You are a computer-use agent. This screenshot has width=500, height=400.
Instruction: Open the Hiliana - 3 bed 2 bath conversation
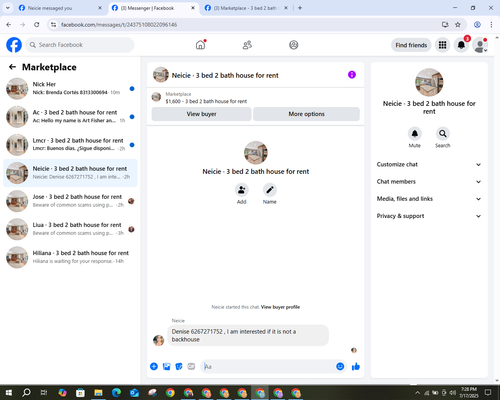coord(70,257)
